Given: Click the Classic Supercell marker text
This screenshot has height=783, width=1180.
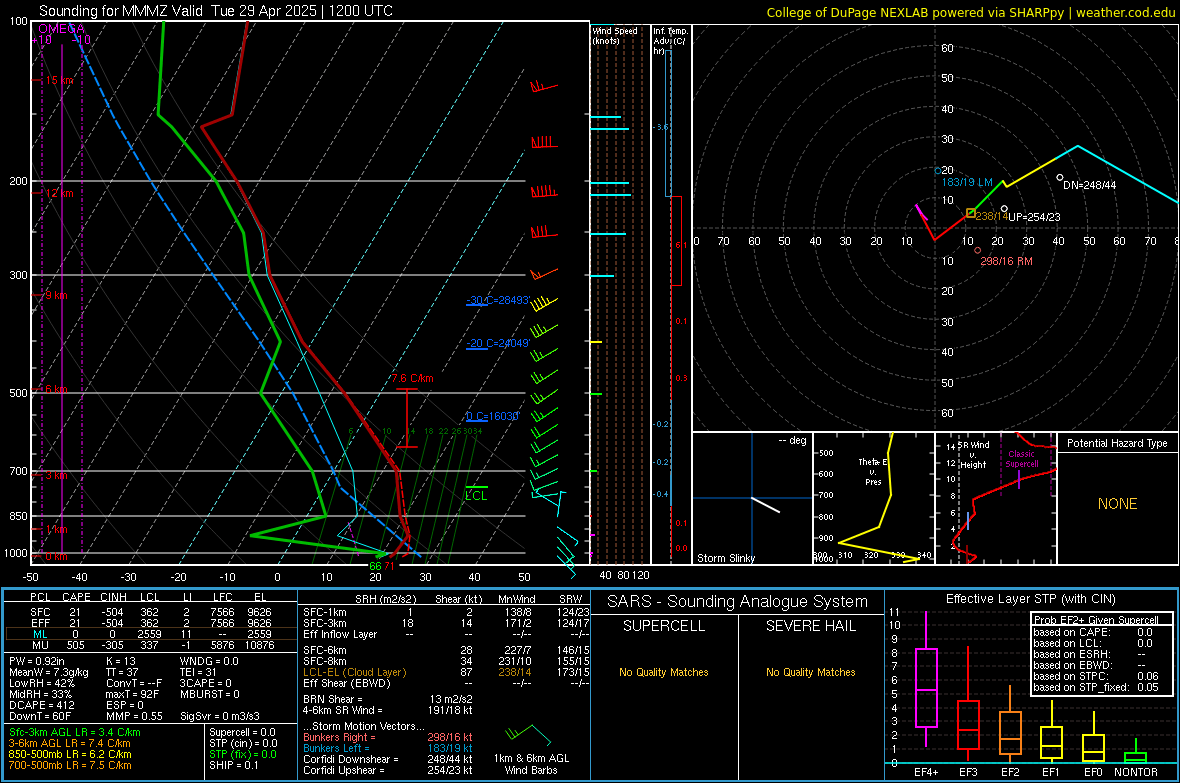Looking at the screenshot, I should (x=1021, y=459).
